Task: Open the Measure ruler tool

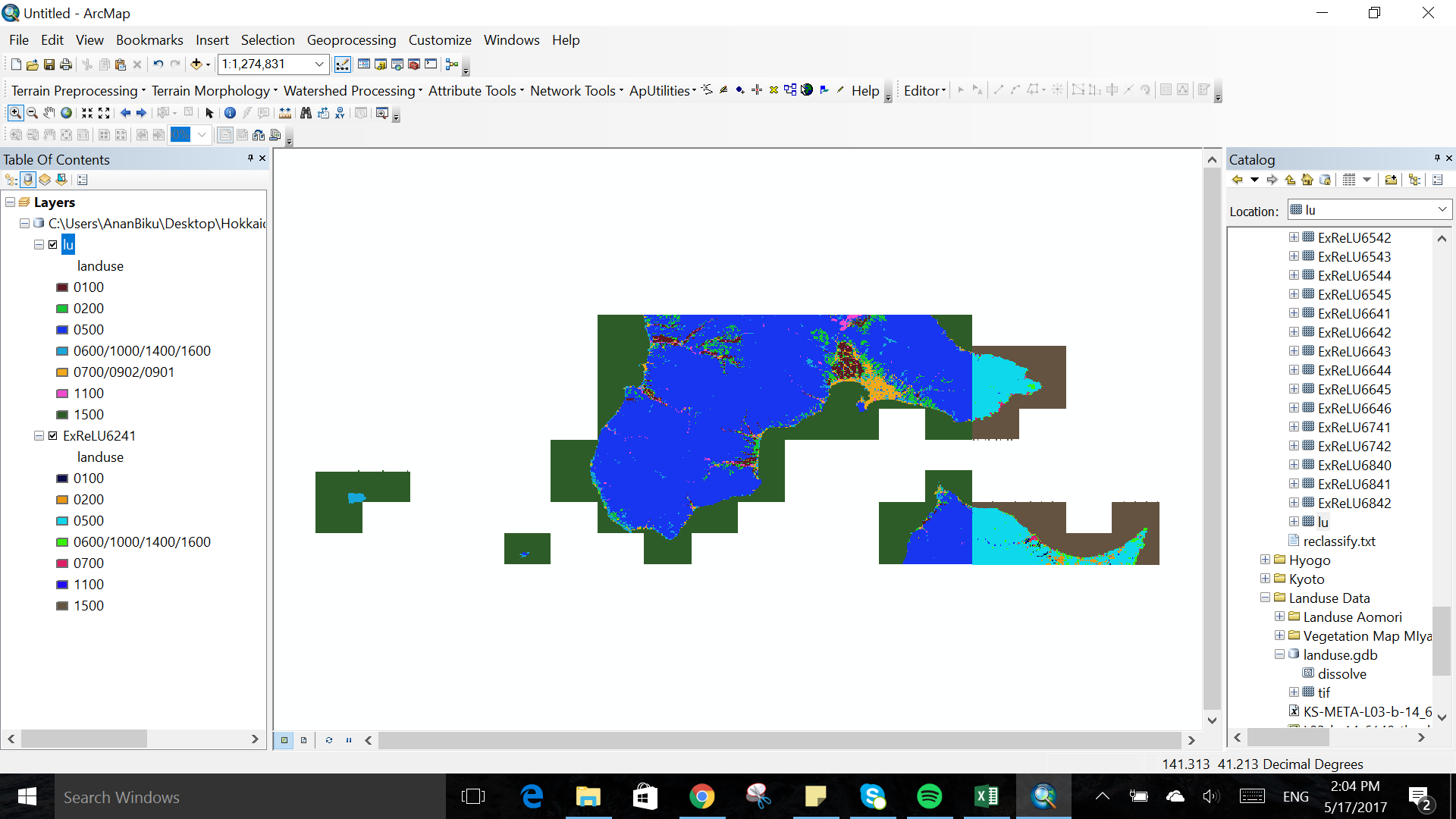Action: point(284,113)
